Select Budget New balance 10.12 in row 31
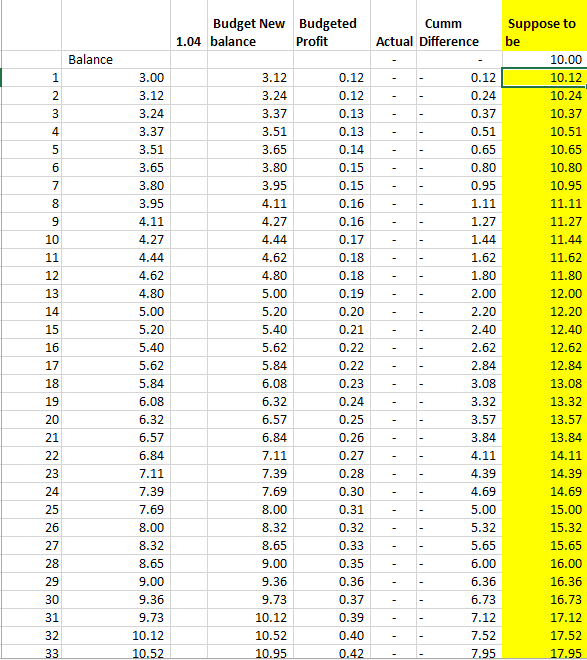Viewport: 587px width, 660px height. (x=250, y=618)
